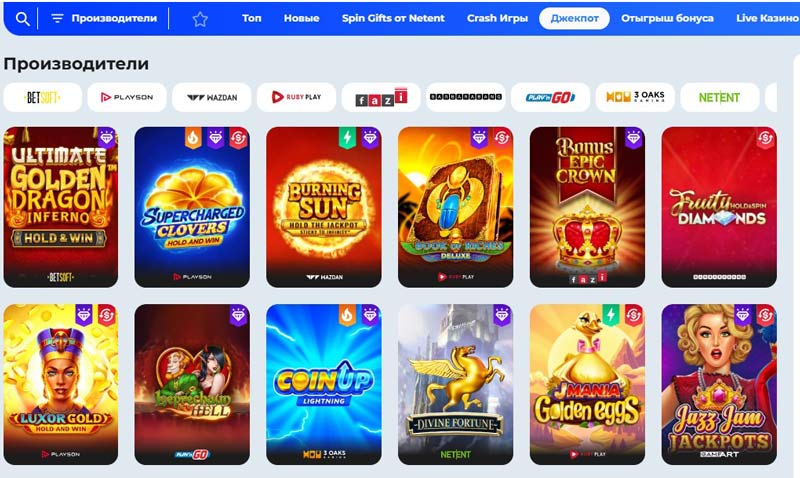Click the flame badge on Supercharged Clovers
The width and height of the screenshot is (800, 478).
[x=193, y=138]
